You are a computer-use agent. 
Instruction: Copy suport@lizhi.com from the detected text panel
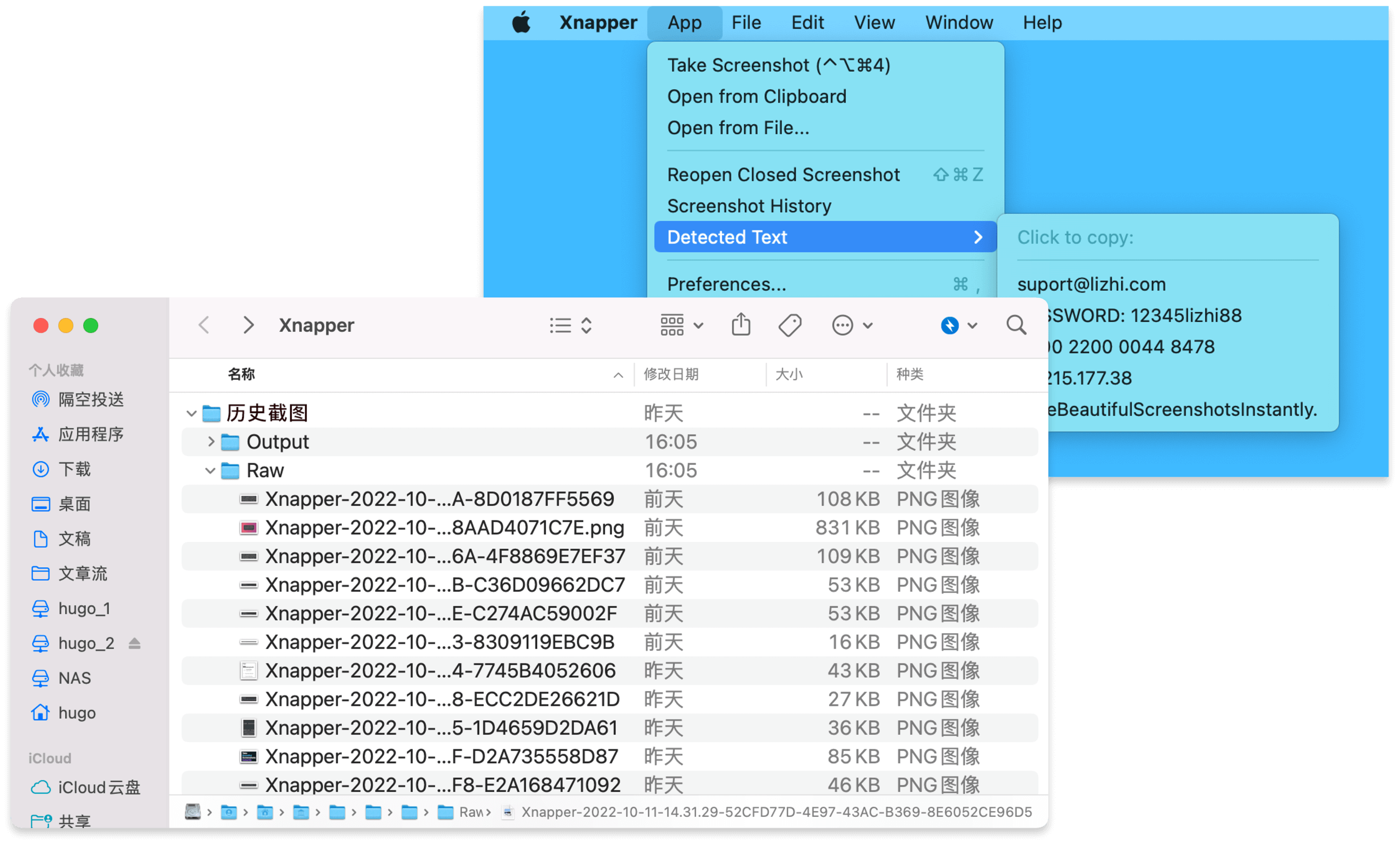1092,284
